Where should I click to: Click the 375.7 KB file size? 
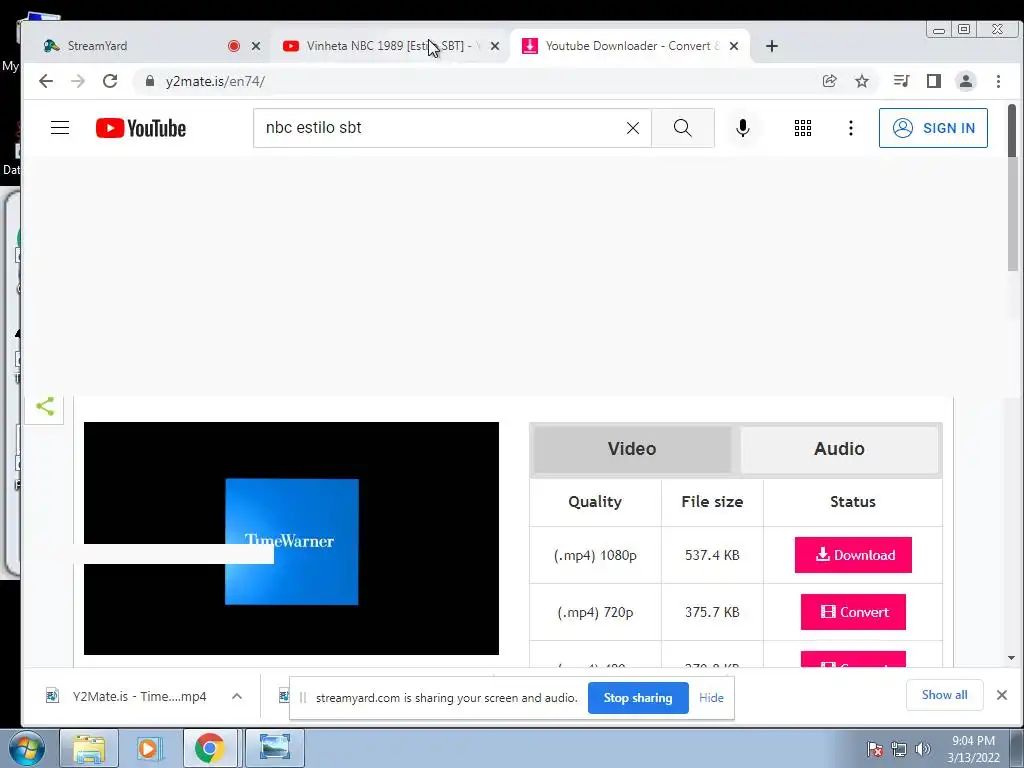[712, 612]
